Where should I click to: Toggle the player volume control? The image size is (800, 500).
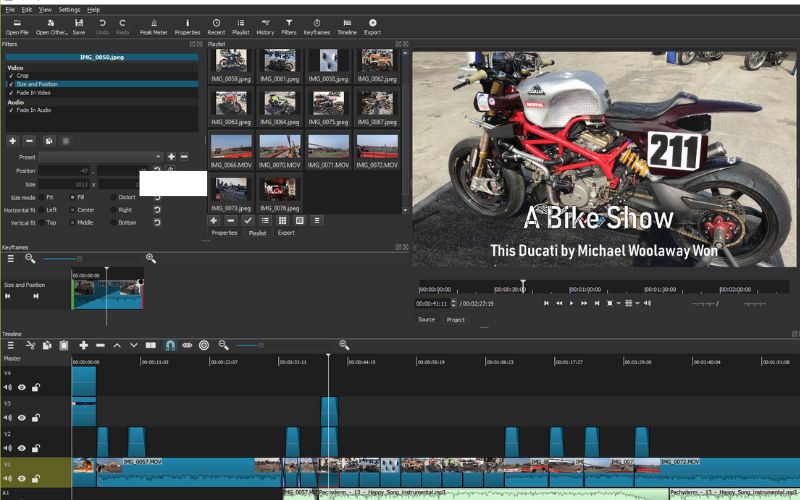tap(647, 303)
